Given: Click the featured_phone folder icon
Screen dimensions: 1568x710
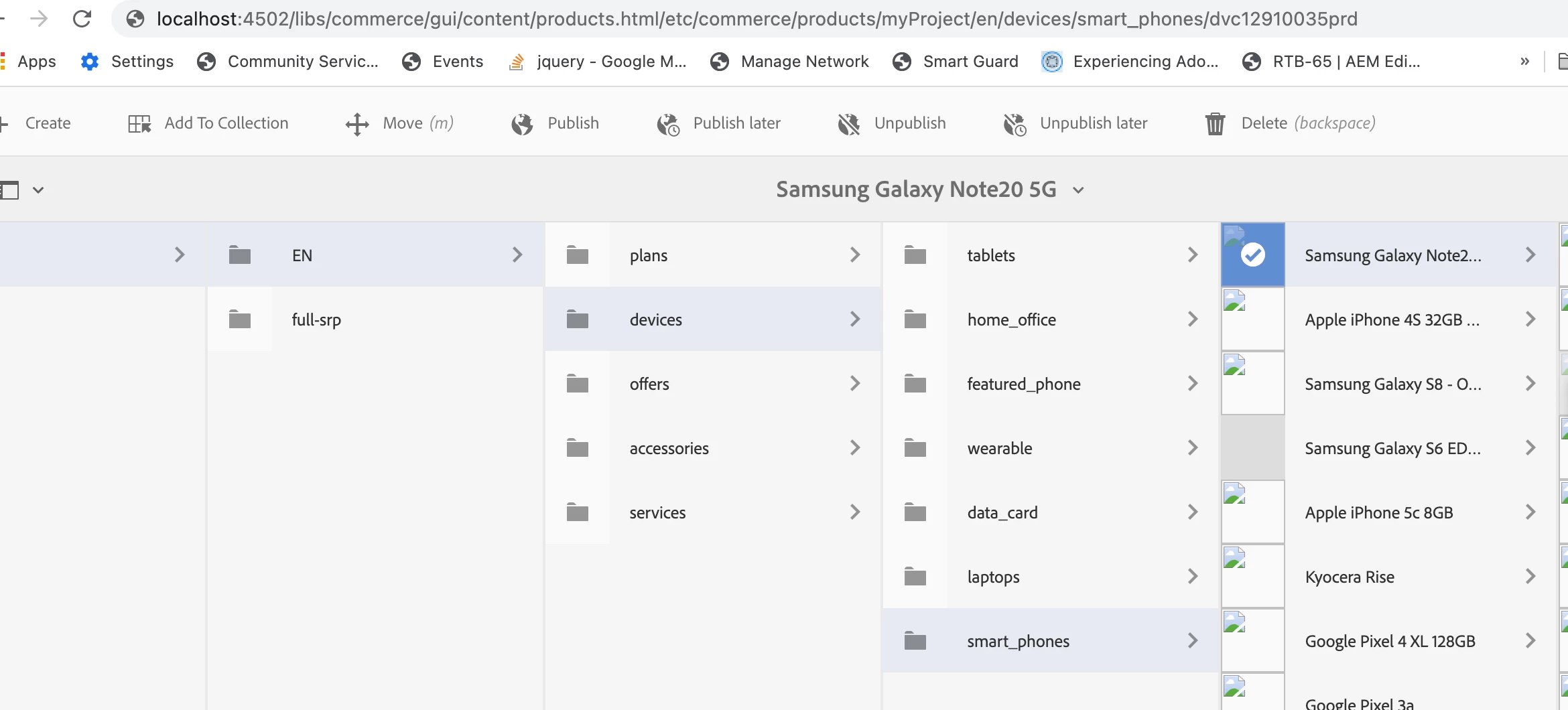Looking at the screenshot, I should [915, 384].
